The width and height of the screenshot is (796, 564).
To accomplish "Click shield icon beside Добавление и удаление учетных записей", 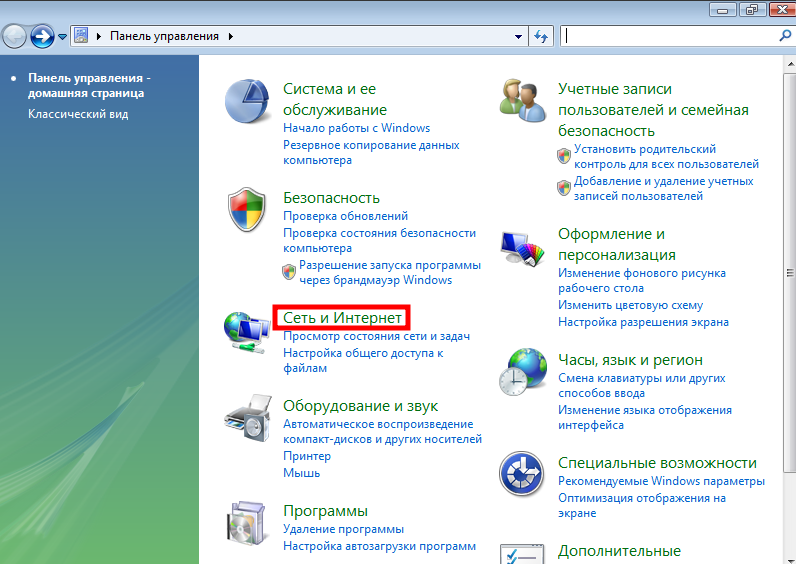I will 564,188.
